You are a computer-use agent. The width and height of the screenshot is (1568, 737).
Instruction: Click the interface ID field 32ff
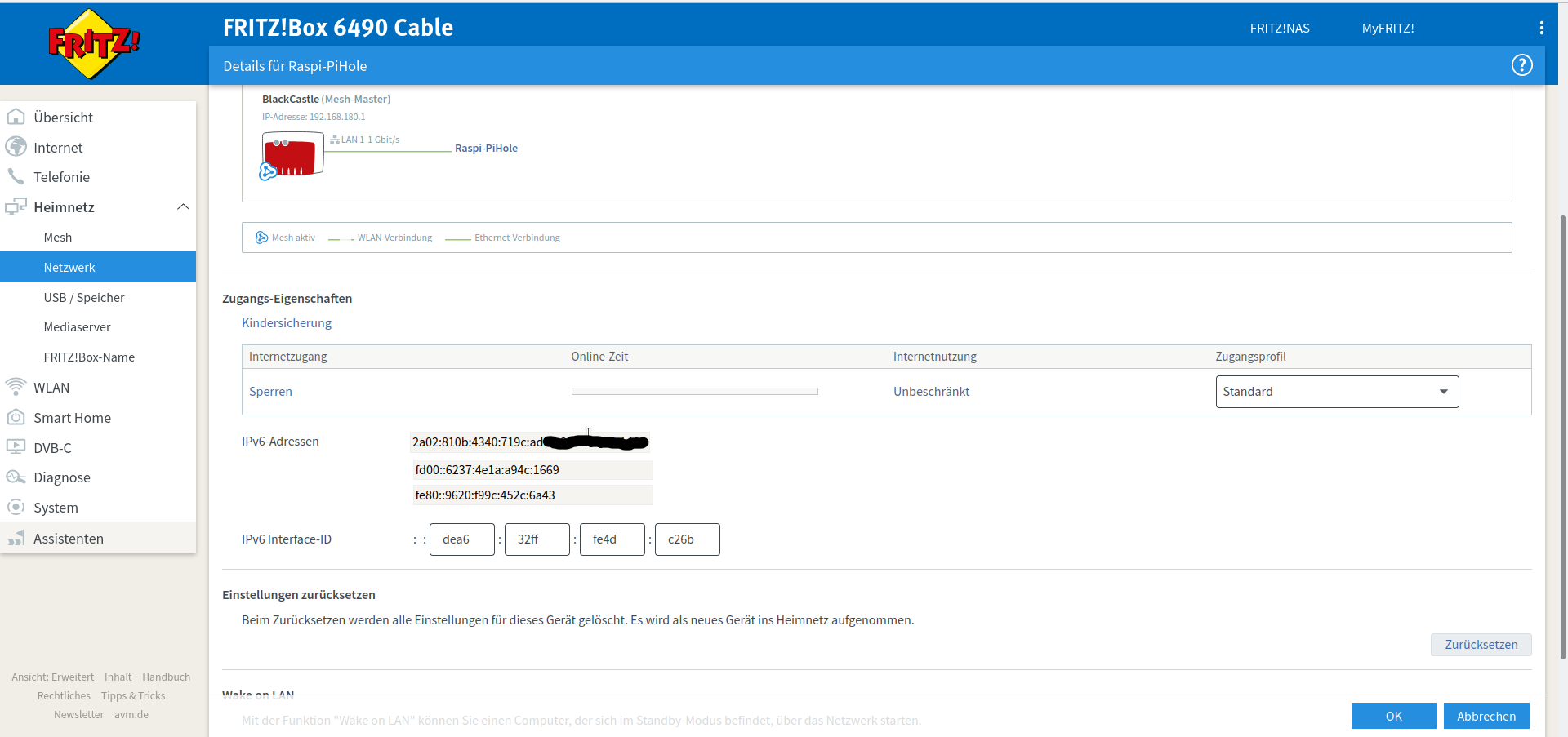click(x=537, y=539)
